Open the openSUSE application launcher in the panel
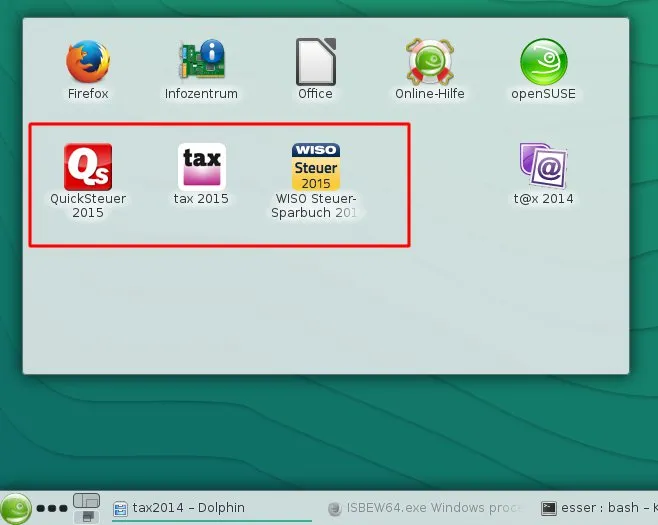This screenshot has height=525, width=658. tap(16, 509)
